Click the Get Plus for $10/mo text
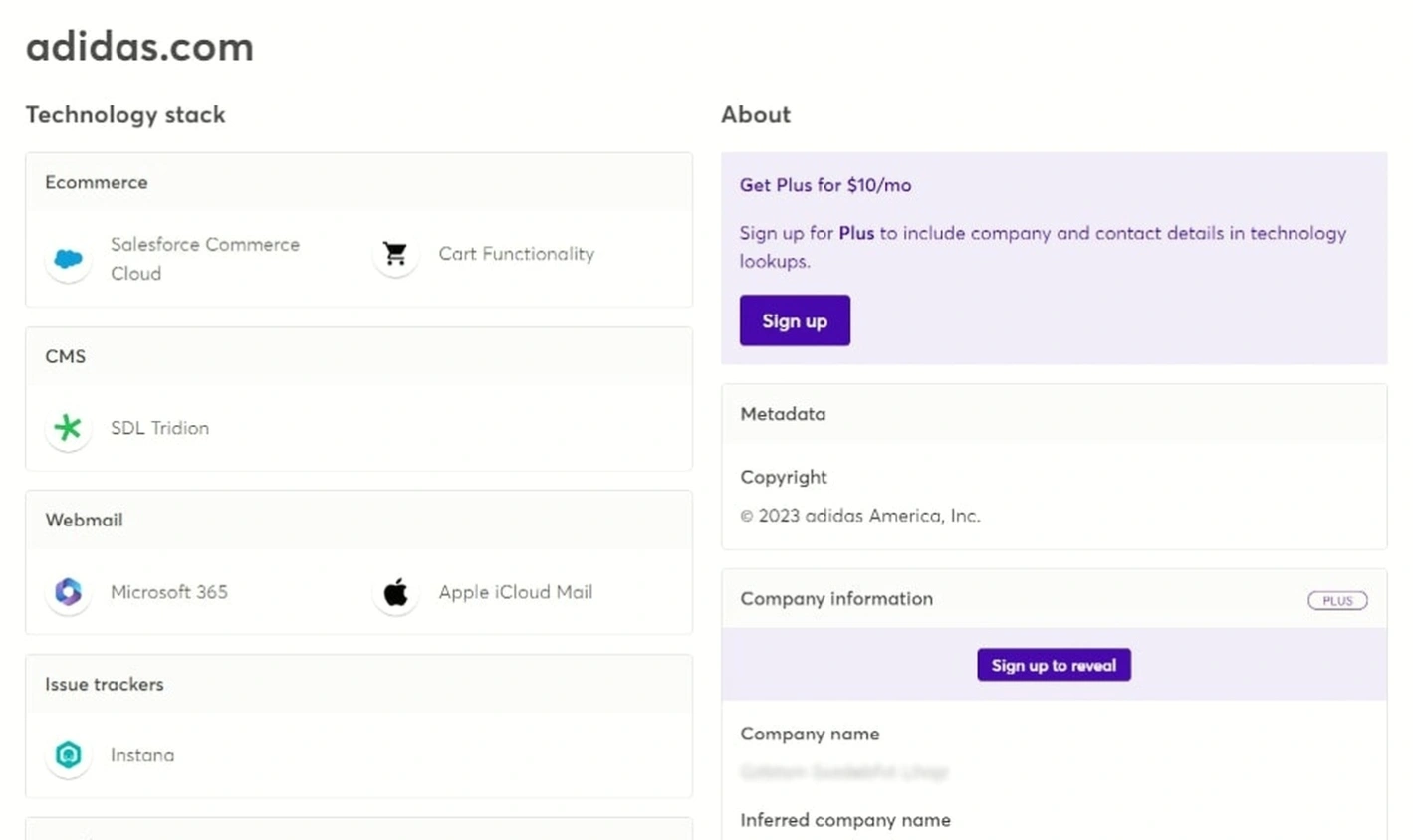 pos(825,185)
